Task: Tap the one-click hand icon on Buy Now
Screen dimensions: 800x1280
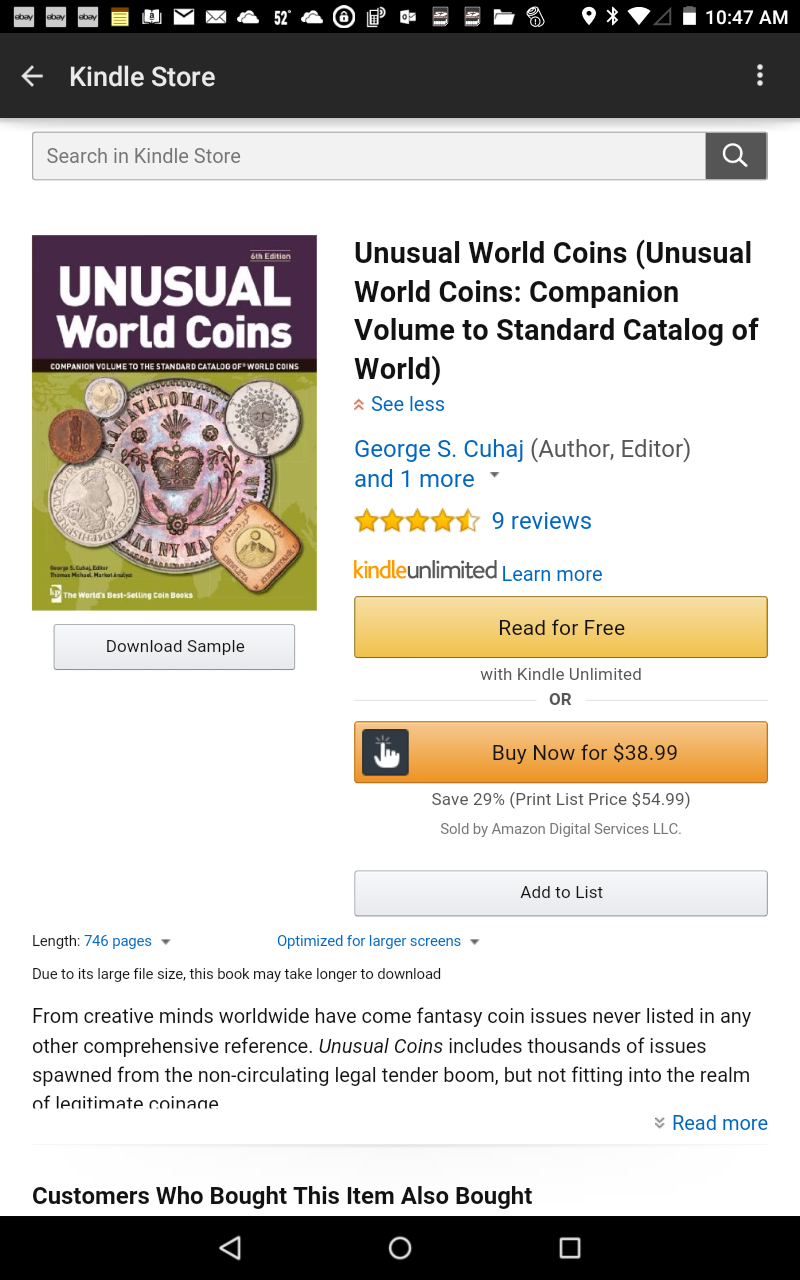Action: tap(385, 753)
